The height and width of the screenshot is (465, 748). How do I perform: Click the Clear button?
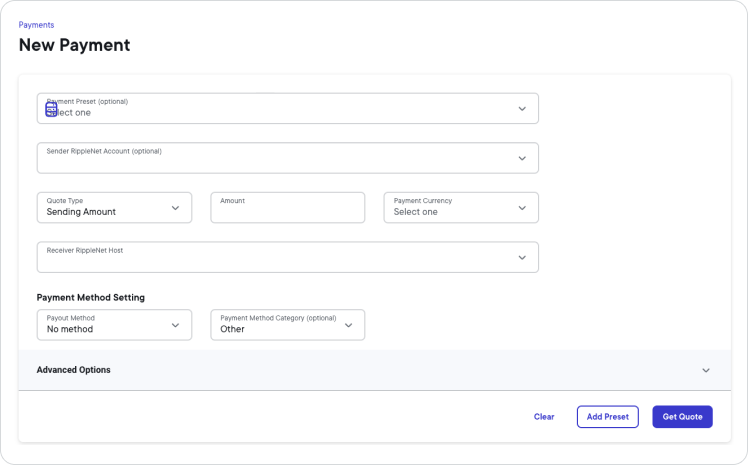[x=544, y=417]
